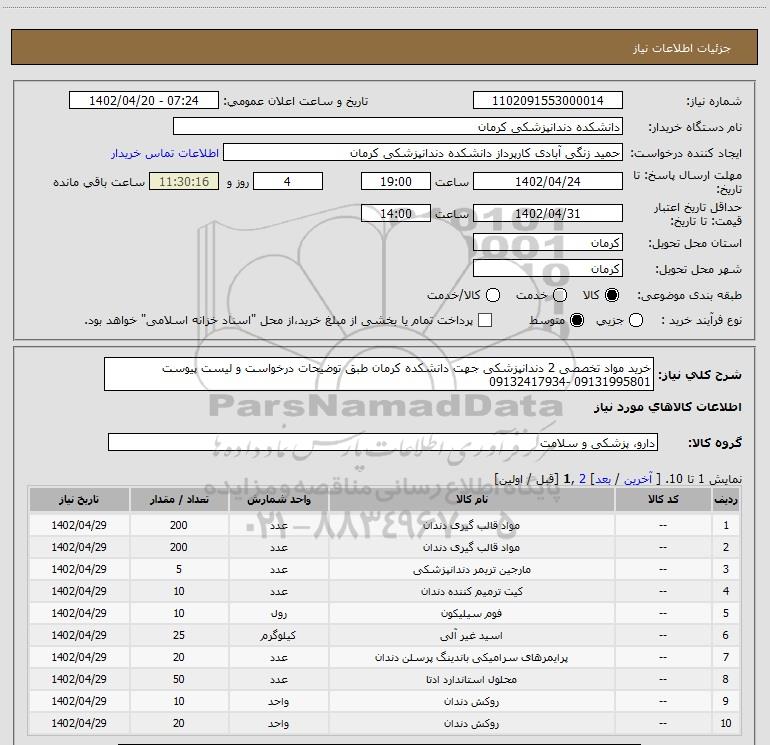Image resolution: width=770 pixels, height=745 pixels.
Task: Select item کیت ترمیم کننده دندان
Action: click(x=471, y=591)
